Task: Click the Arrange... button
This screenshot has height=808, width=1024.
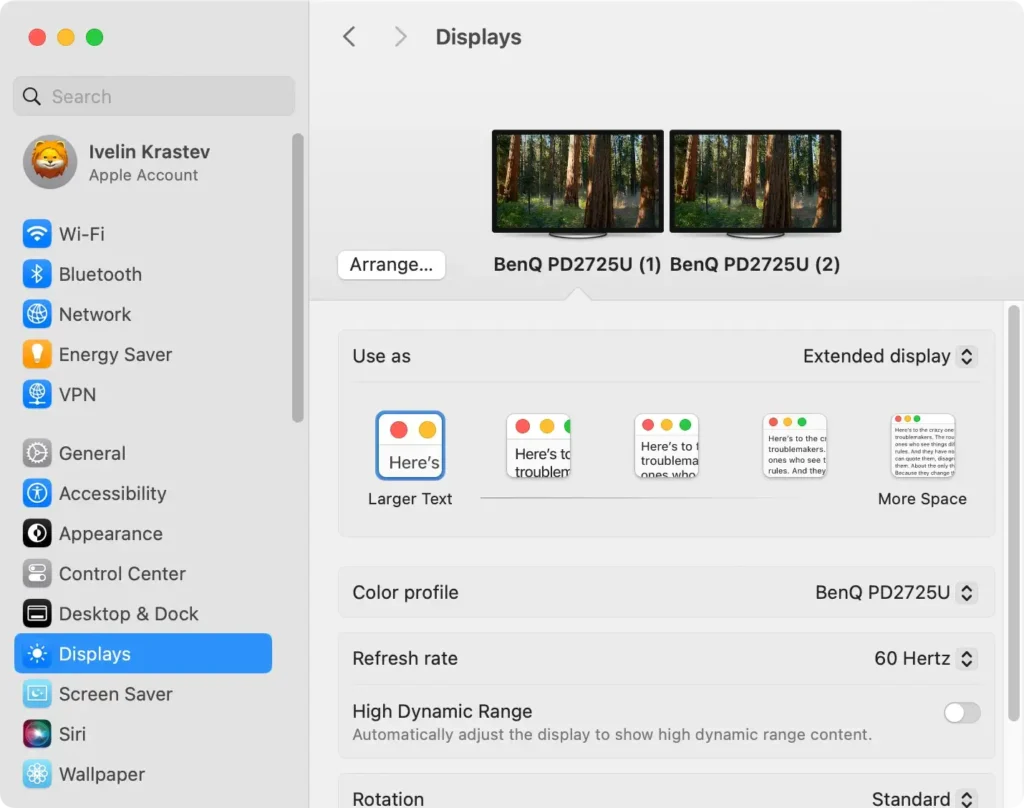Action: tap(391, 265)
